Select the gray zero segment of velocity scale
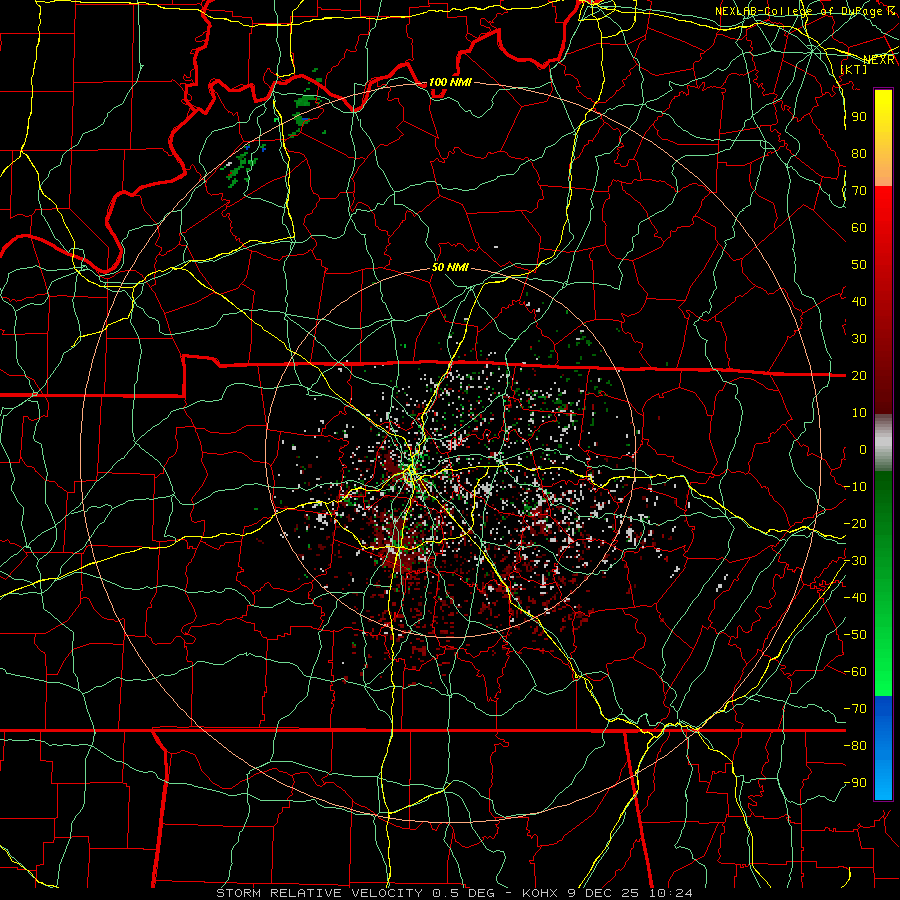 [x=883, y=443]
